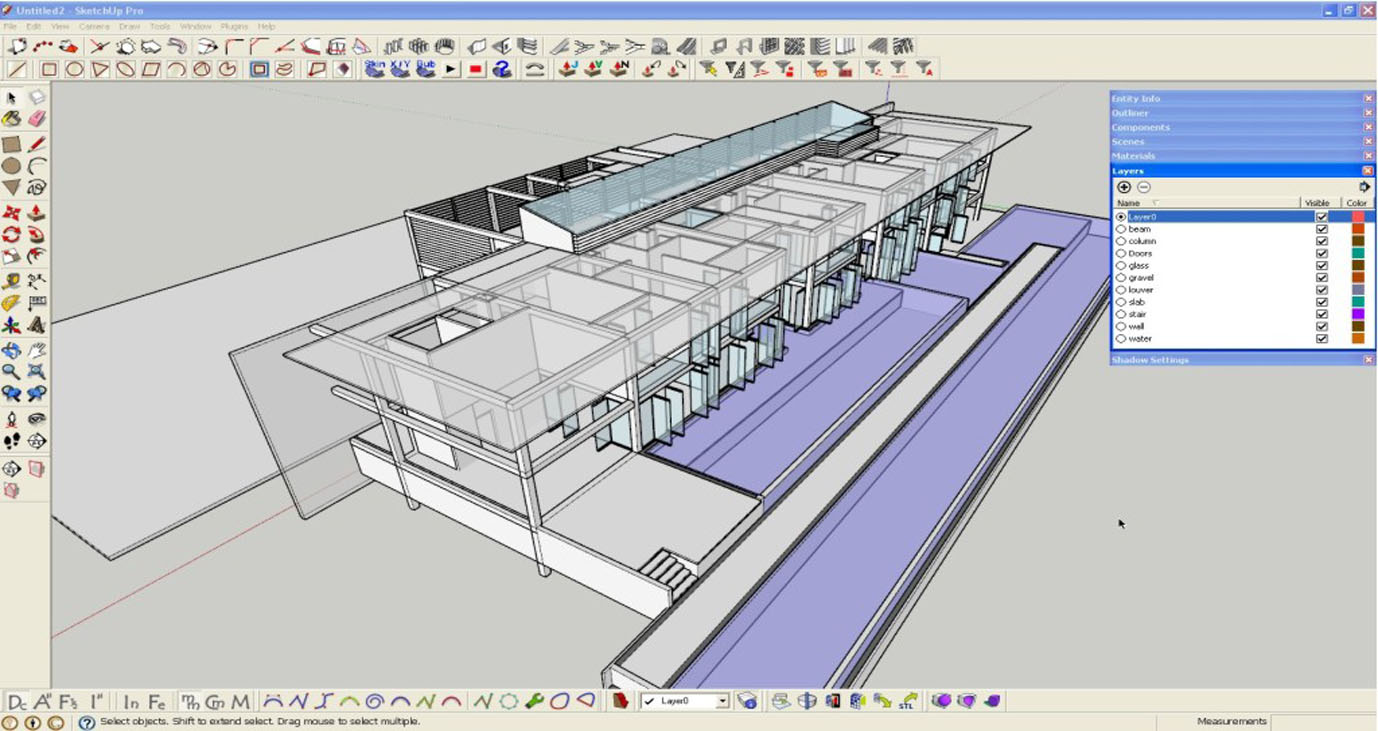
Task: Click the Add Layer plus icon
Action: pos(1124,187)
